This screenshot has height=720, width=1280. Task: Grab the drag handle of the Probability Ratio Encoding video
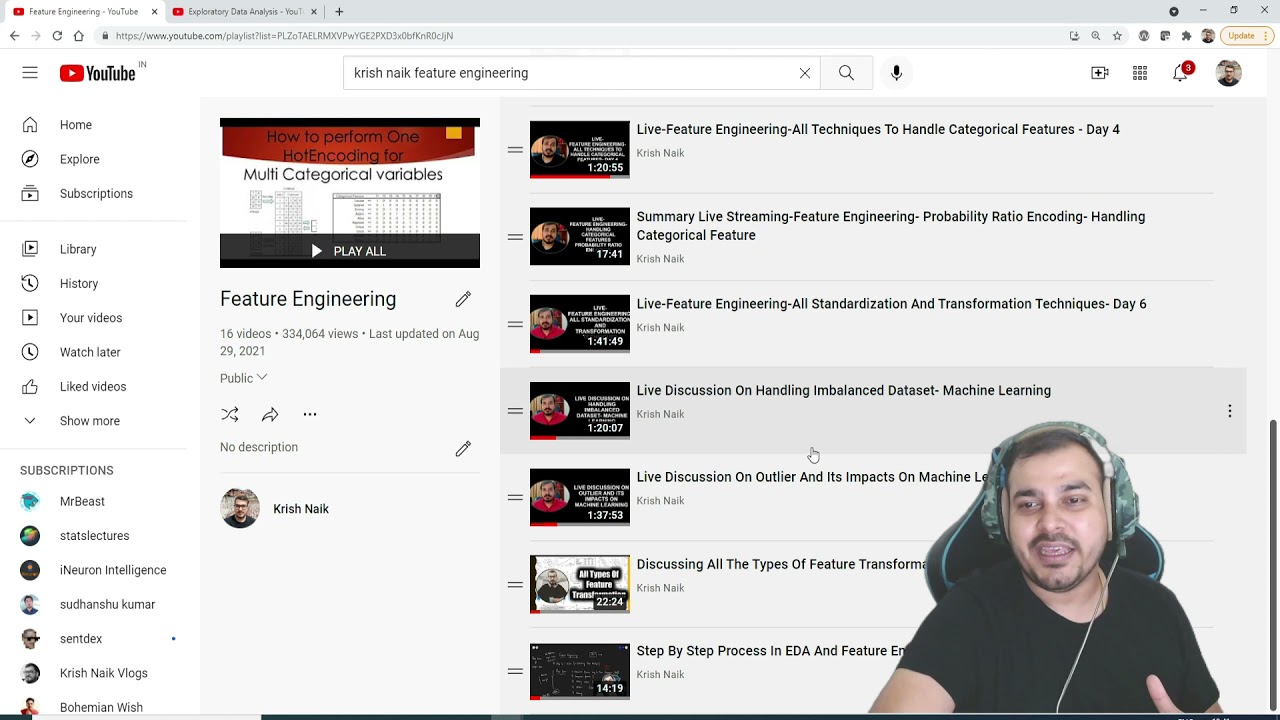coord(515,237)
